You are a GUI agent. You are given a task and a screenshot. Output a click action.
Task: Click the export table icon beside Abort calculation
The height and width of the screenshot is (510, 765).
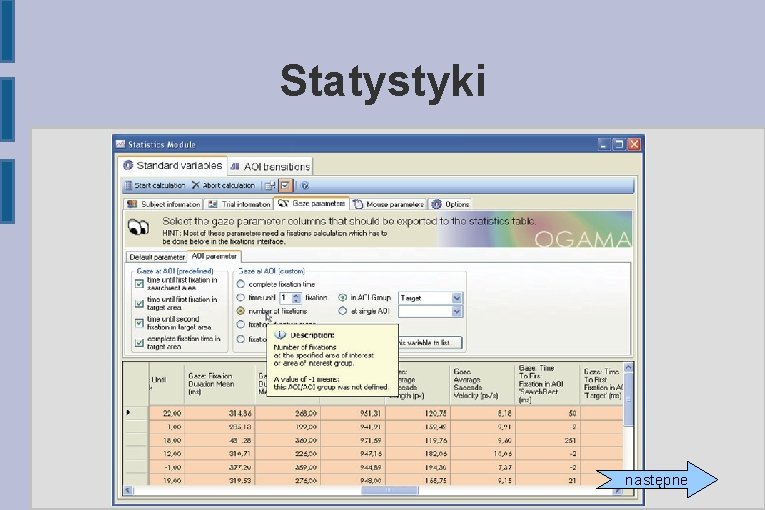(x=269, y=185)
